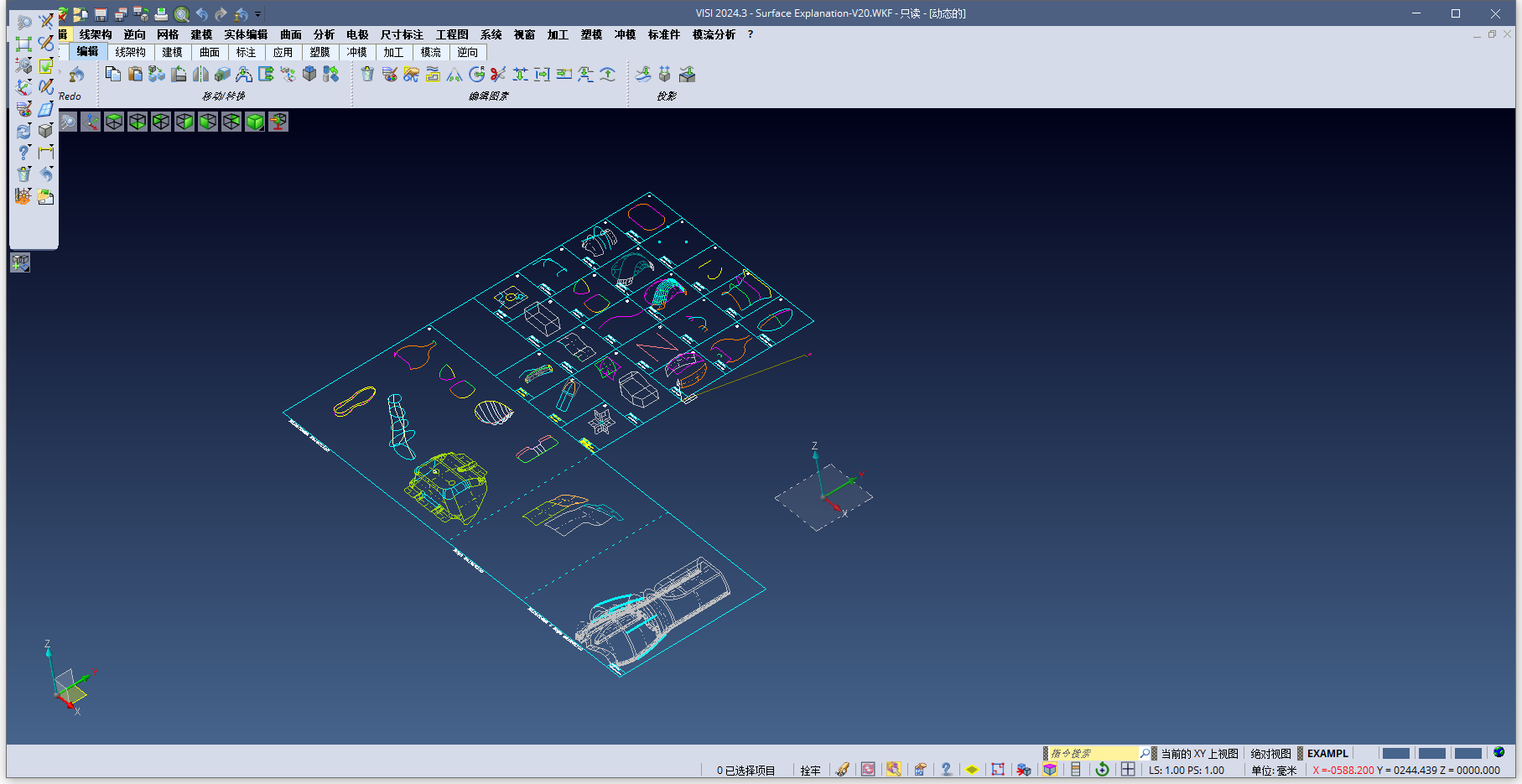Screen dimensions: 1522x784
Task: Click the ? help menu item
Action: [751, 34]
